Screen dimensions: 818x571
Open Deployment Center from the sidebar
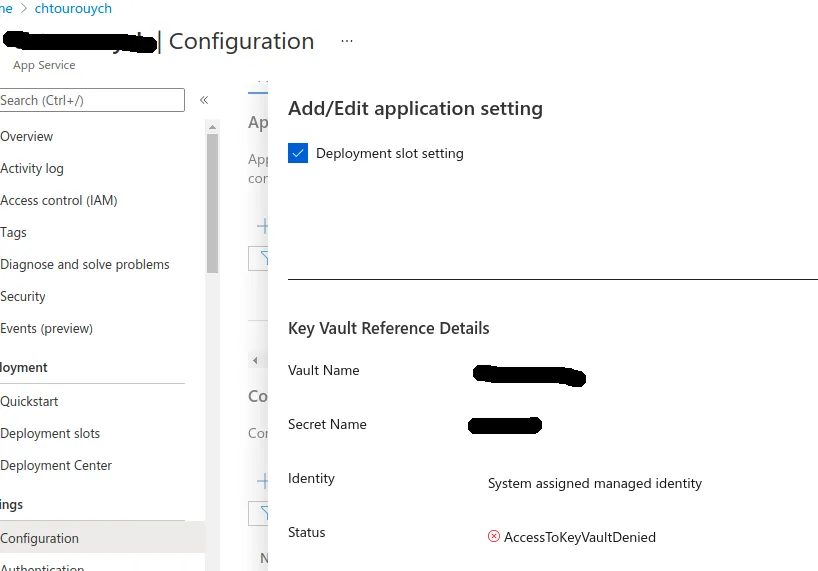coord(56,465)
